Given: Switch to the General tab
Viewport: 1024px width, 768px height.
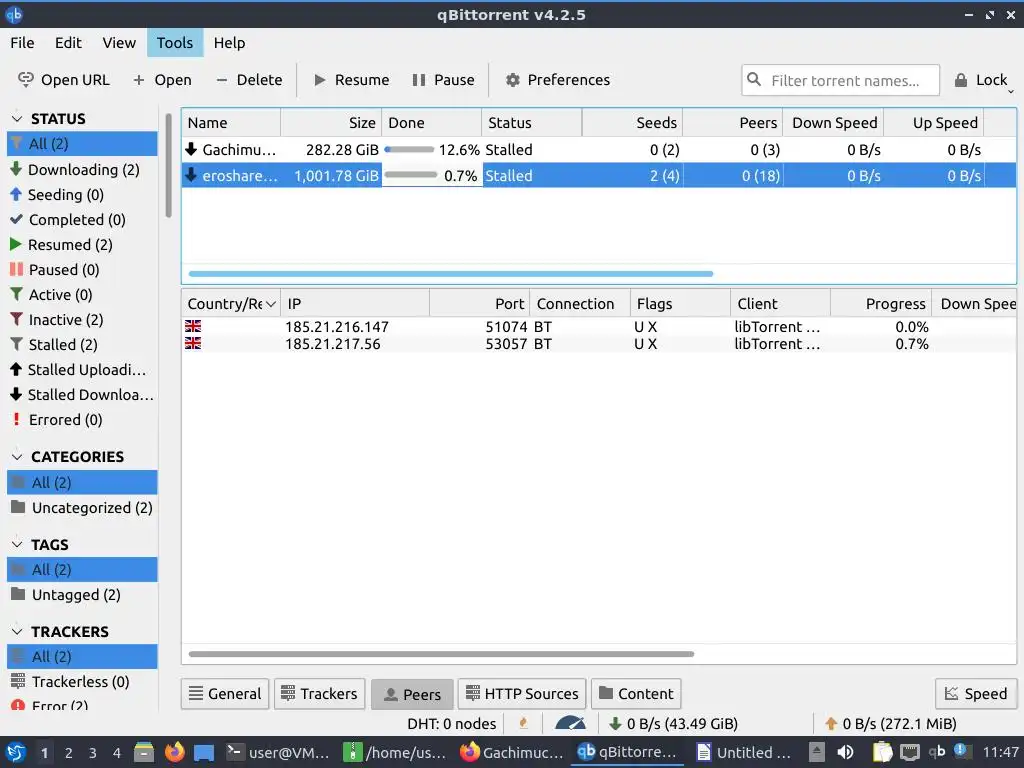Looking at the screenshot, I should pos(225,694).
